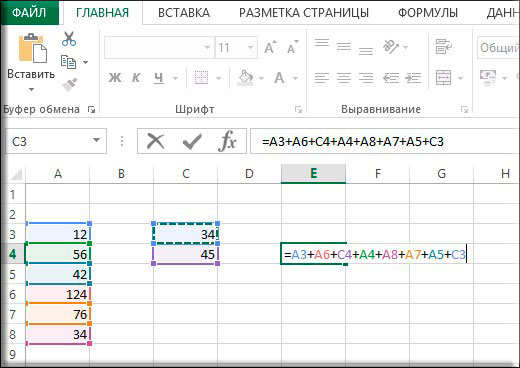Open Insert Function fx dialog
The image size is (520, 368).
click(x=228, y=141)
